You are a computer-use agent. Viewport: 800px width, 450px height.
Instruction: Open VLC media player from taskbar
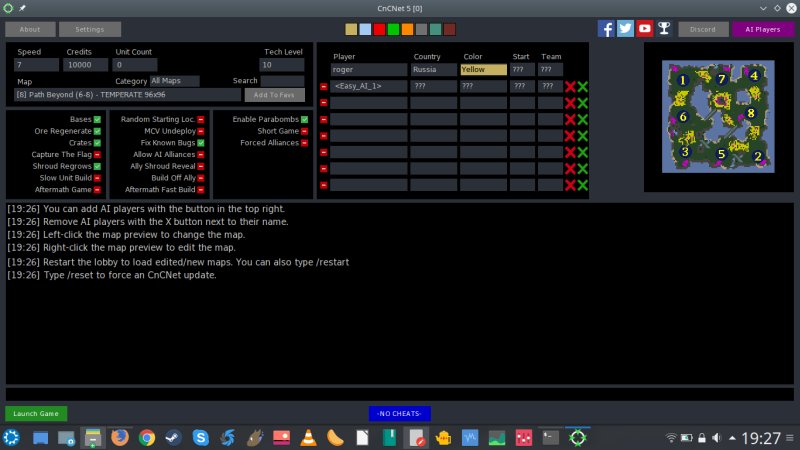[308, 438]
